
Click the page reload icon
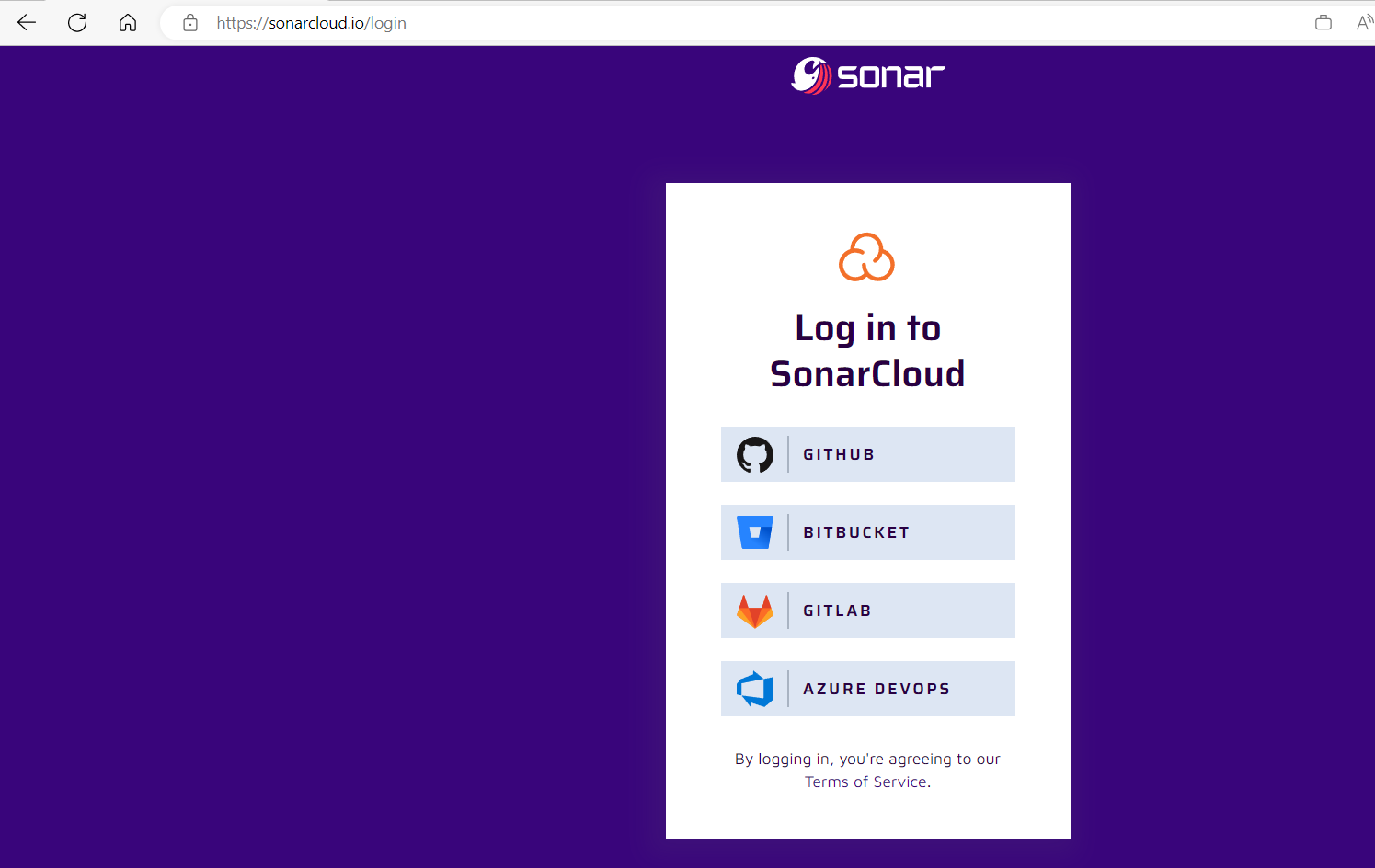pyautogui.click(x=77, y=22)
